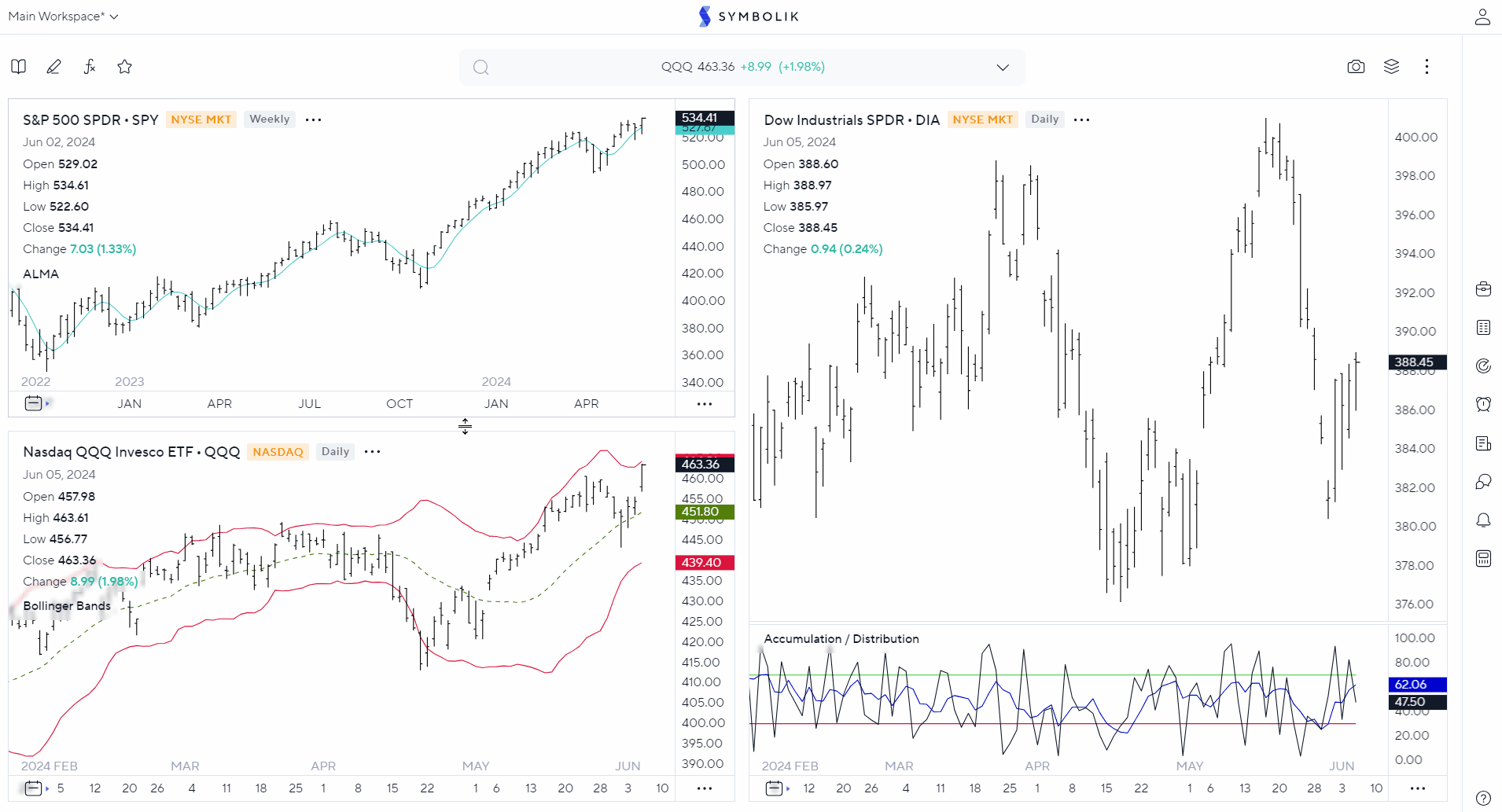Click the MAY label on QQQ time axis

point(476,766)
